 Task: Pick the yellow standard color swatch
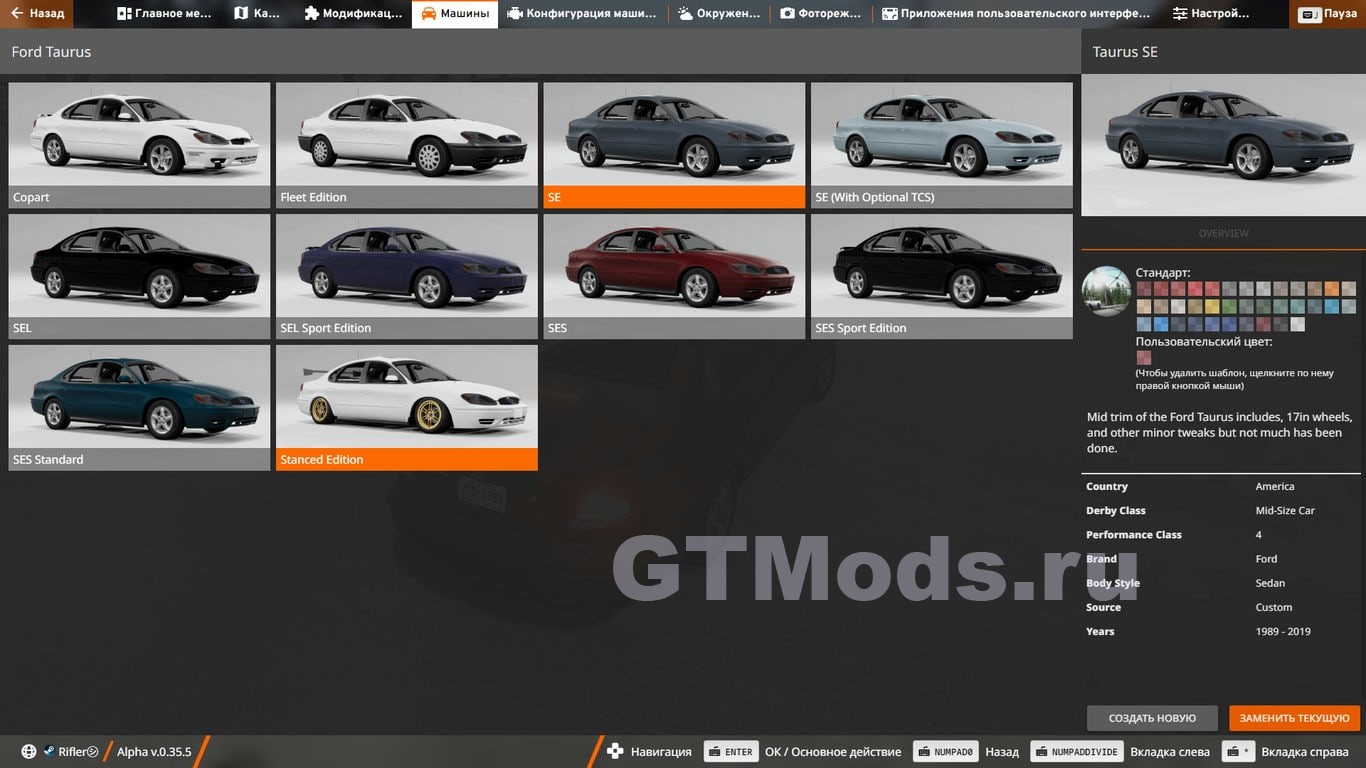pyautogui.click(x=1212, y=306)
